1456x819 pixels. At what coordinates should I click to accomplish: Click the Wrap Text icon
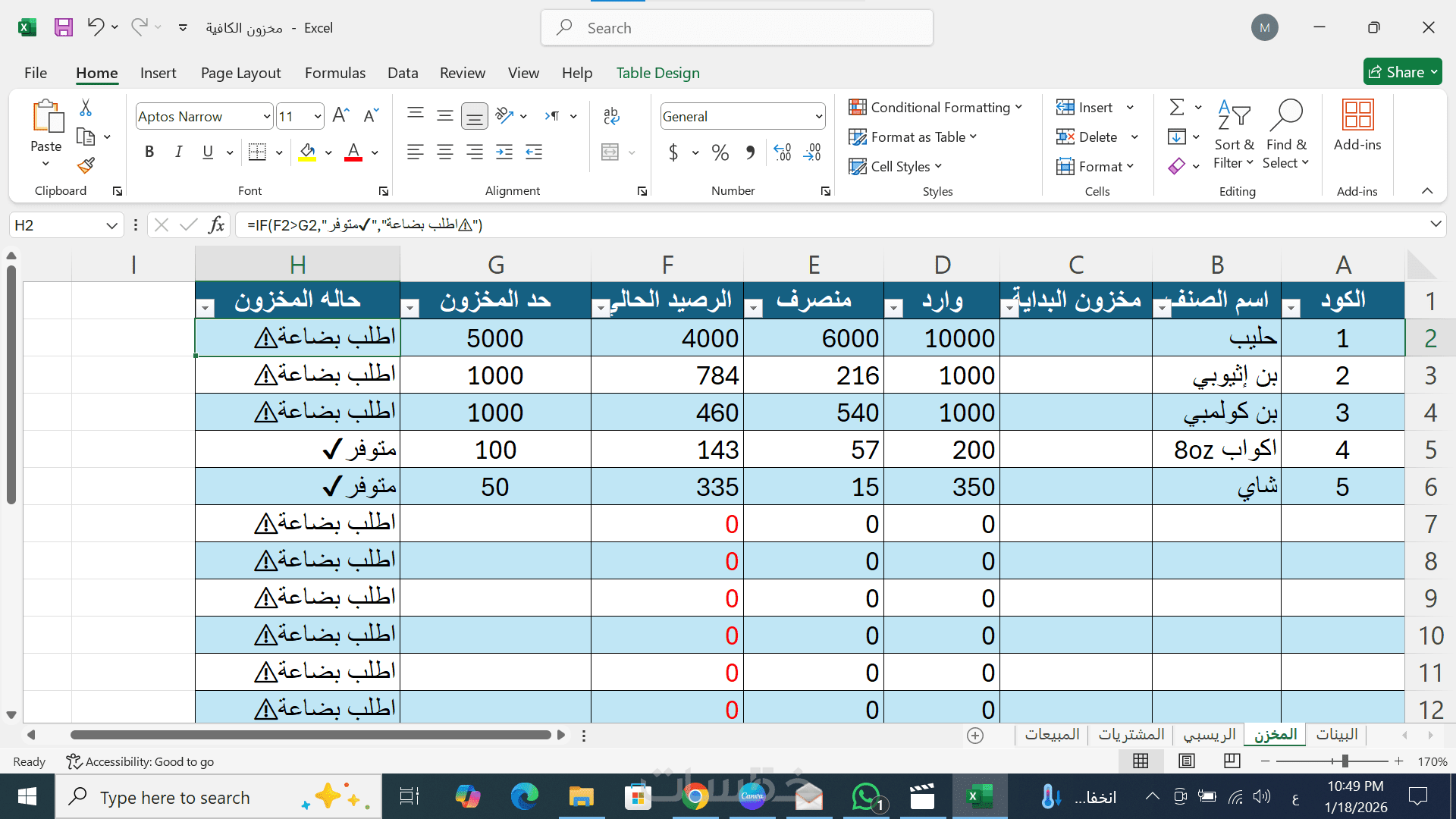611,115
